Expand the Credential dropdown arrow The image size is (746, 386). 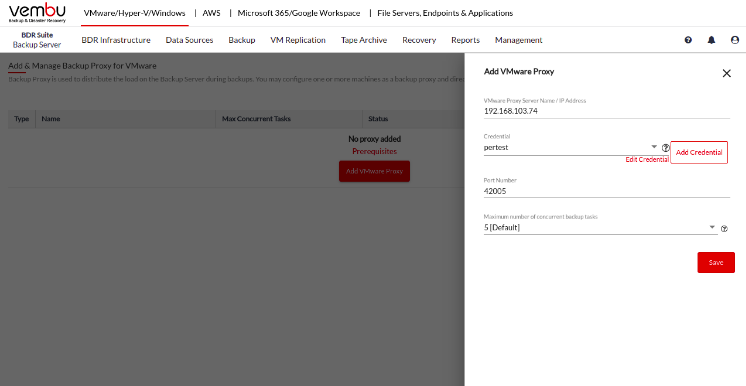pyautogui.click(x=654, y=147)
